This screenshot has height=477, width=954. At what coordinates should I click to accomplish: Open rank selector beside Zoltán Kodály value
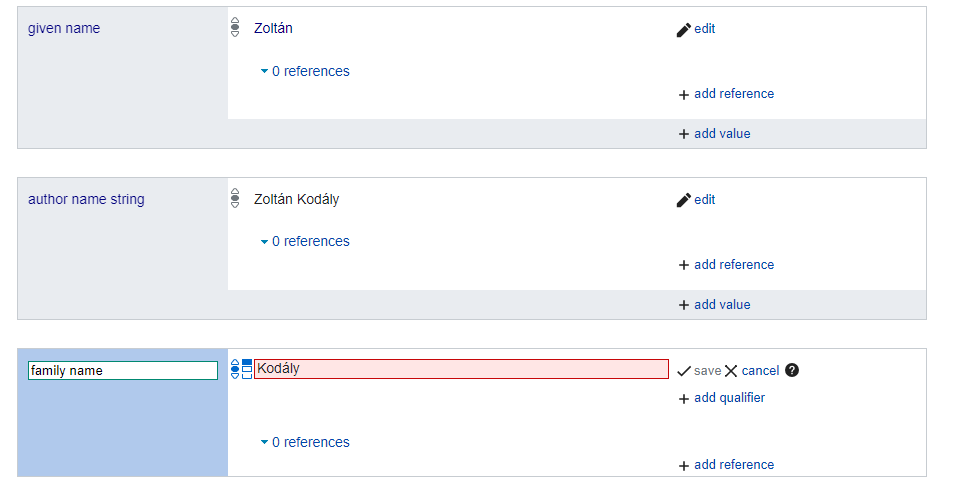pos(235,199)
